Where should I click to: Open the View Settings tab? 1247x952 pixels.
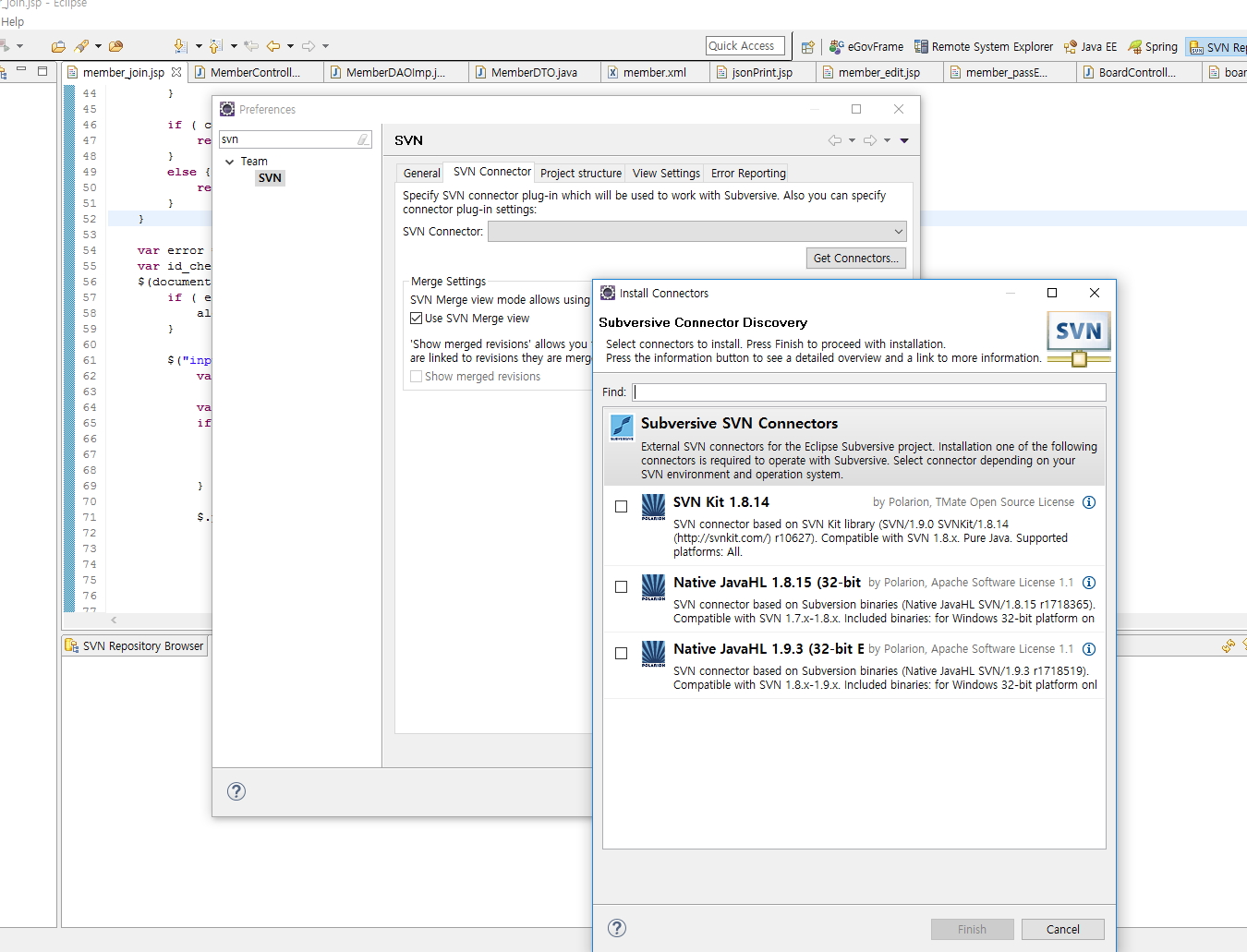[666, 174]
